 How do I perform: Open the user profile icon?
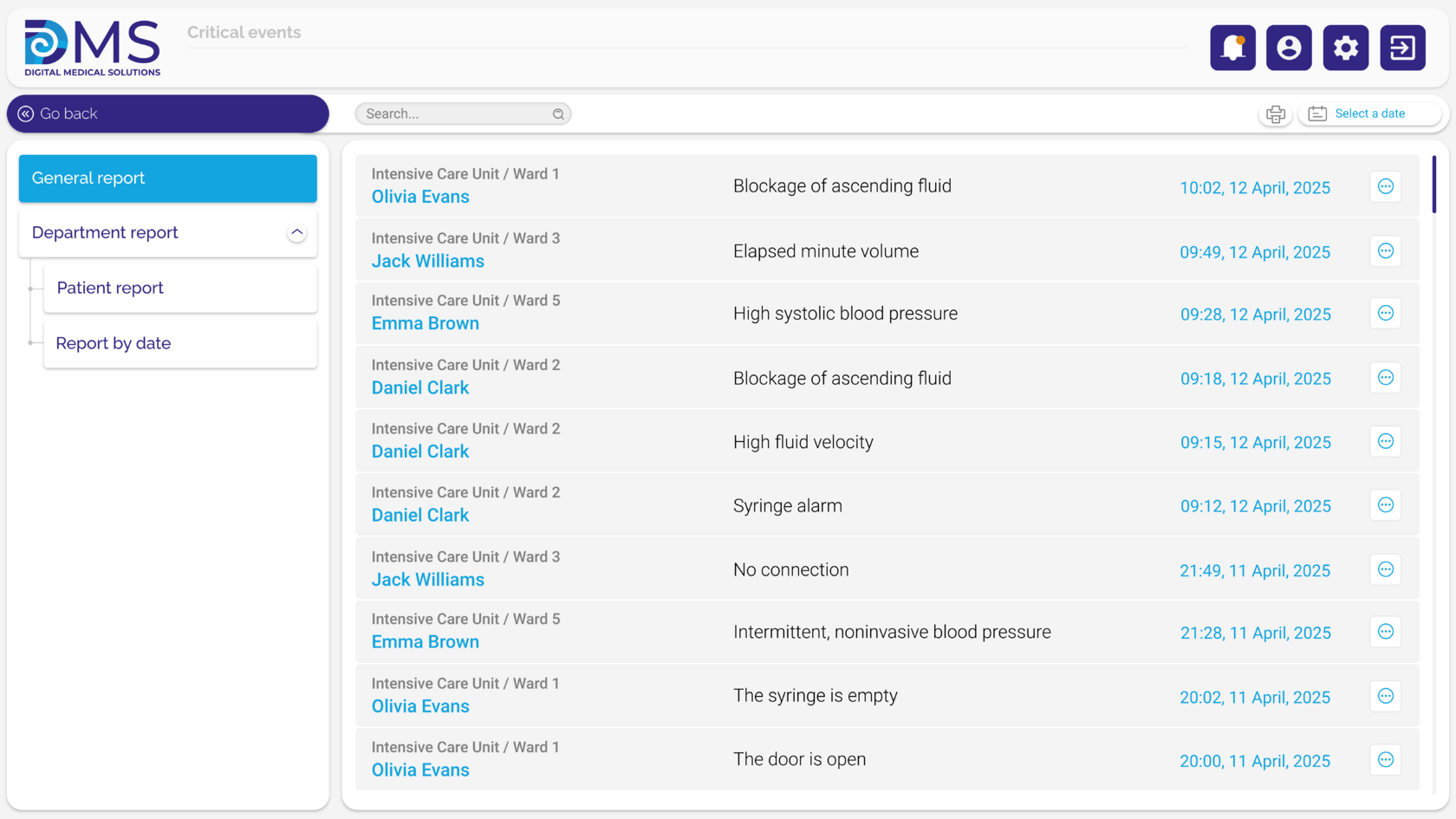pos(1289,48)
